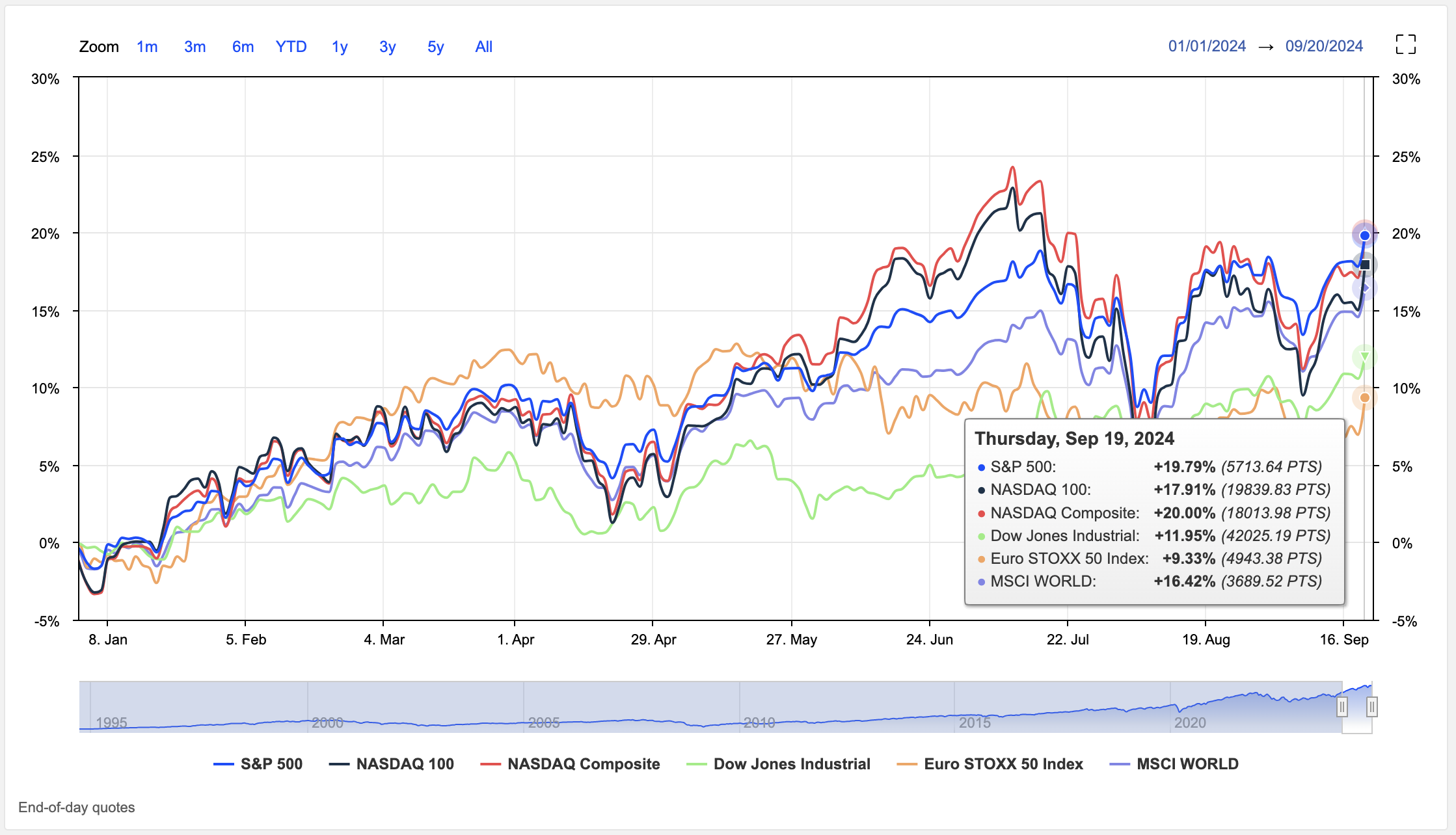This screenshot has height=835, width=1456.
Task: Click the End-of-day quotes note
Action: 77,808
